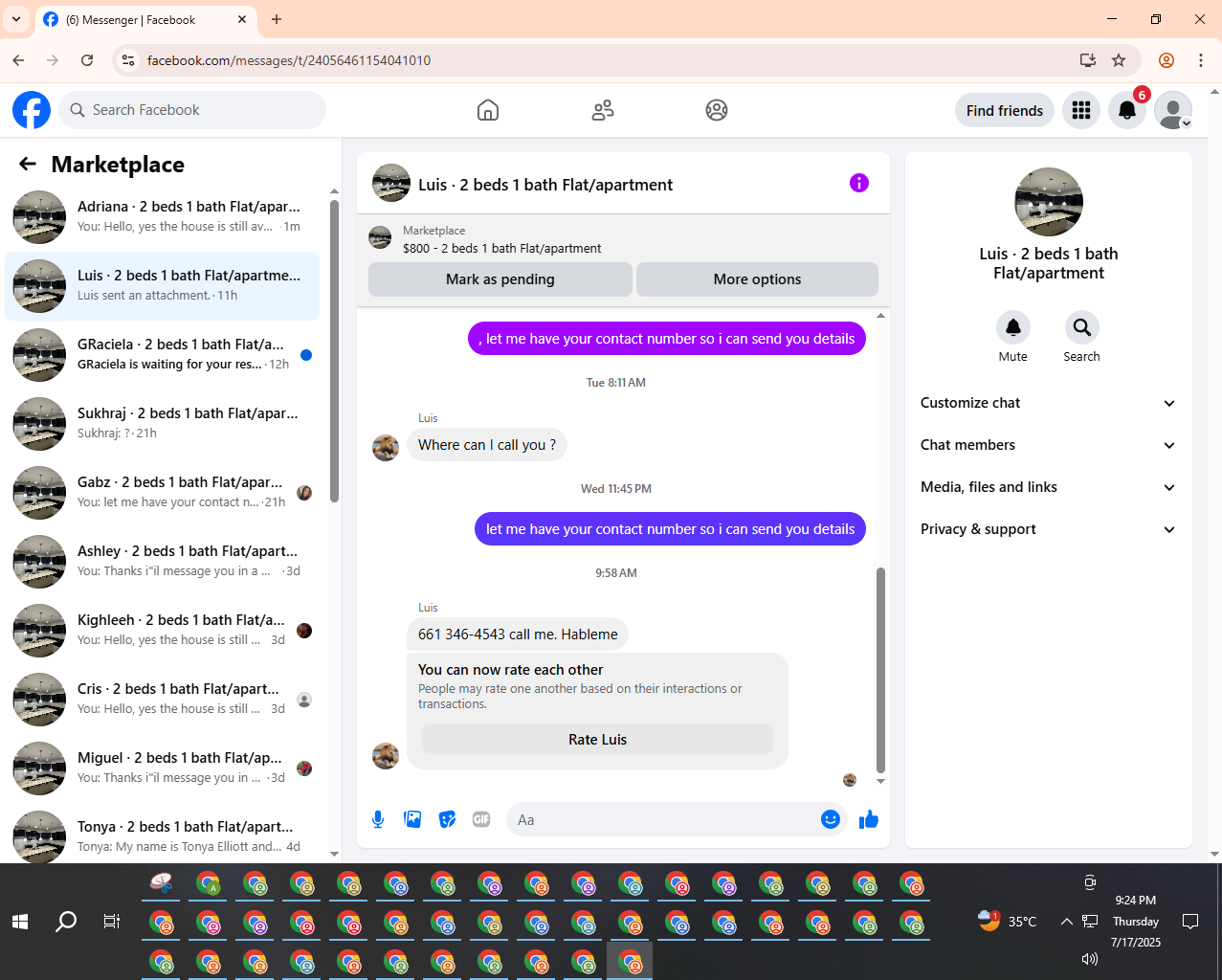Viewport: 1222px width, 980px height.
Task: Click the blue unread dot on GRaciela
Action: pos(306,355)
